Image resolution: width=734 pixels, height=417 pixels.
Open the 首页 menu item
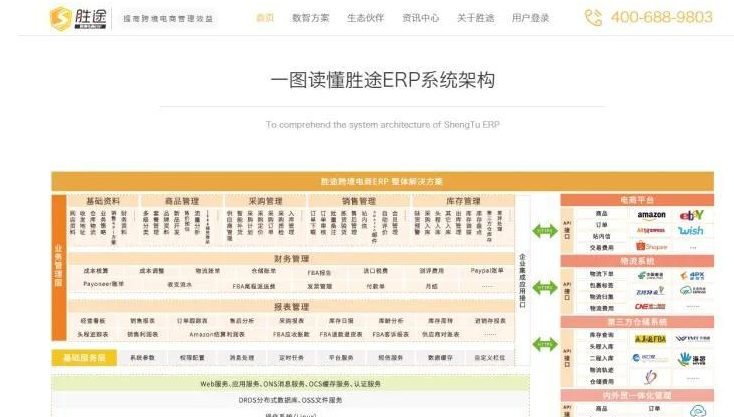pos(265,18)
